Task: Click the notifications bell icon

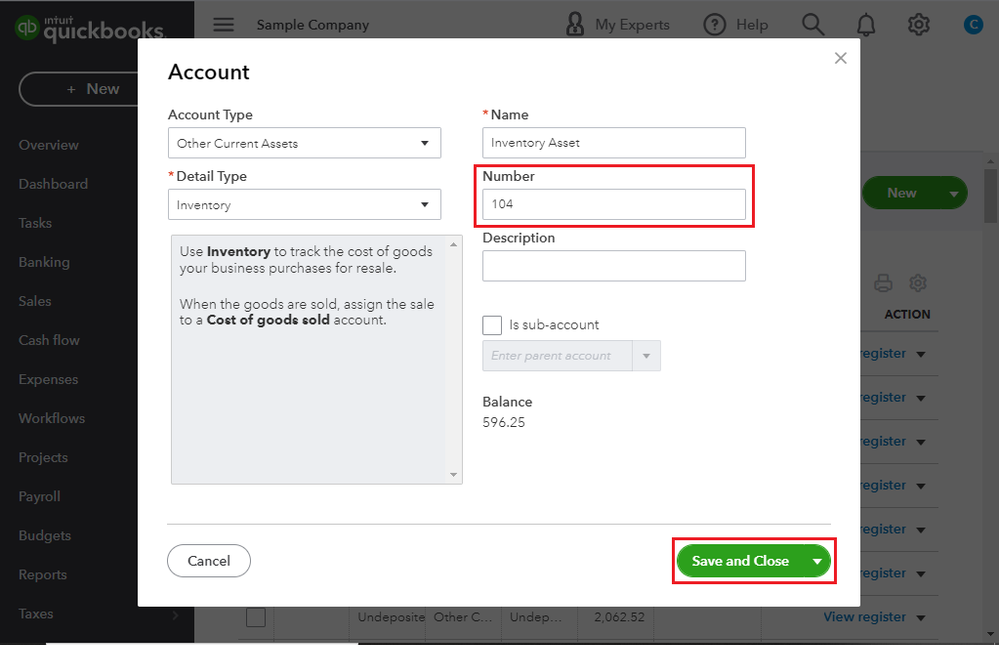Action: (866, 25)
